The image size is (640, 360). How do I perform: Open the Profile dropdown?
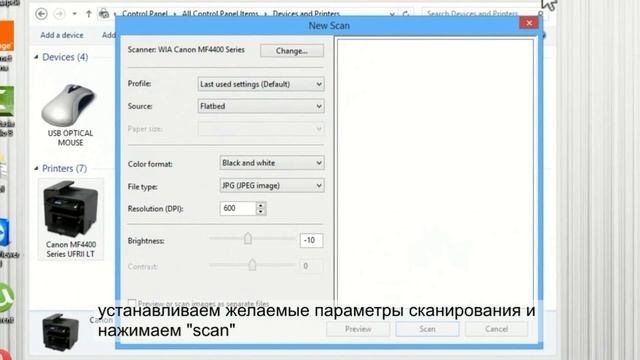click(x=261, y=84)
